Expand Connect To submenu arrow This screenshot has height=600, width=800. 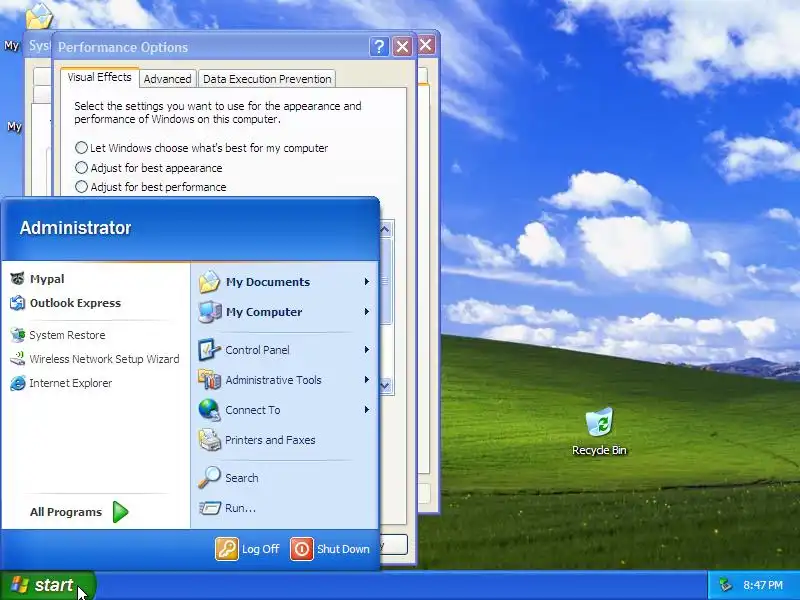click(366, 410)
